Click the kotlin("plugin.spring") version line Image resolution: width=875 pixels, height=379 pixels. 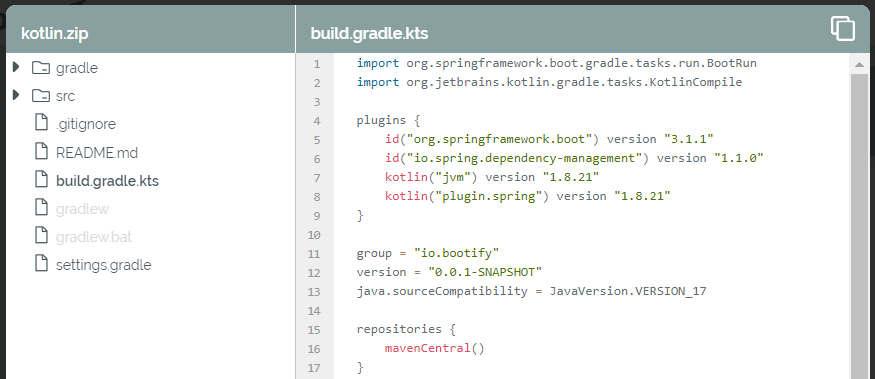[527, 196]
